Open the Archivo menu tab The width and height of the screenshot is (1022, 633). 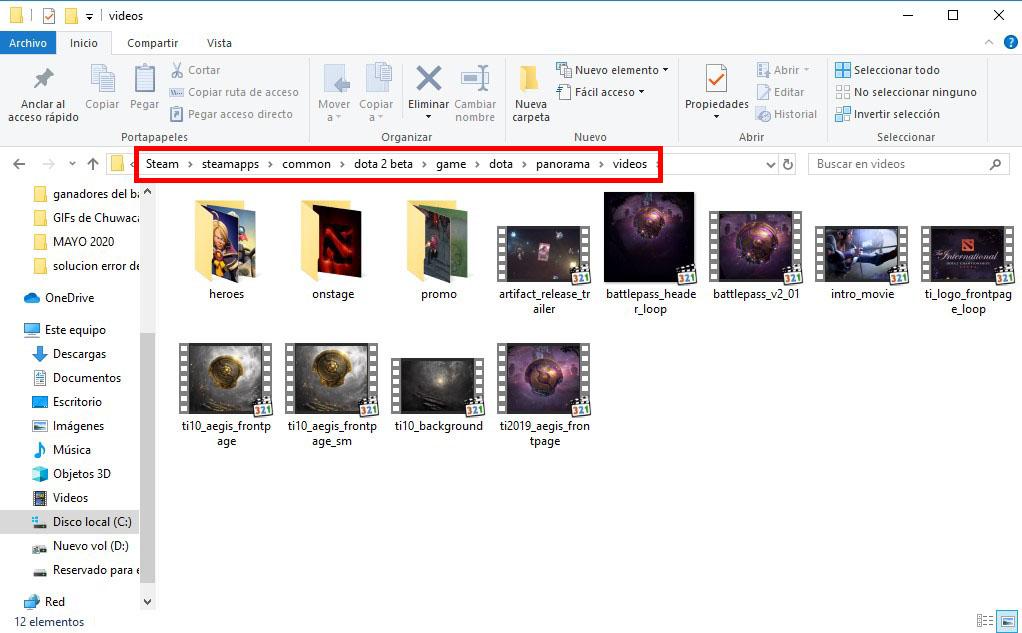click(27, 43)
